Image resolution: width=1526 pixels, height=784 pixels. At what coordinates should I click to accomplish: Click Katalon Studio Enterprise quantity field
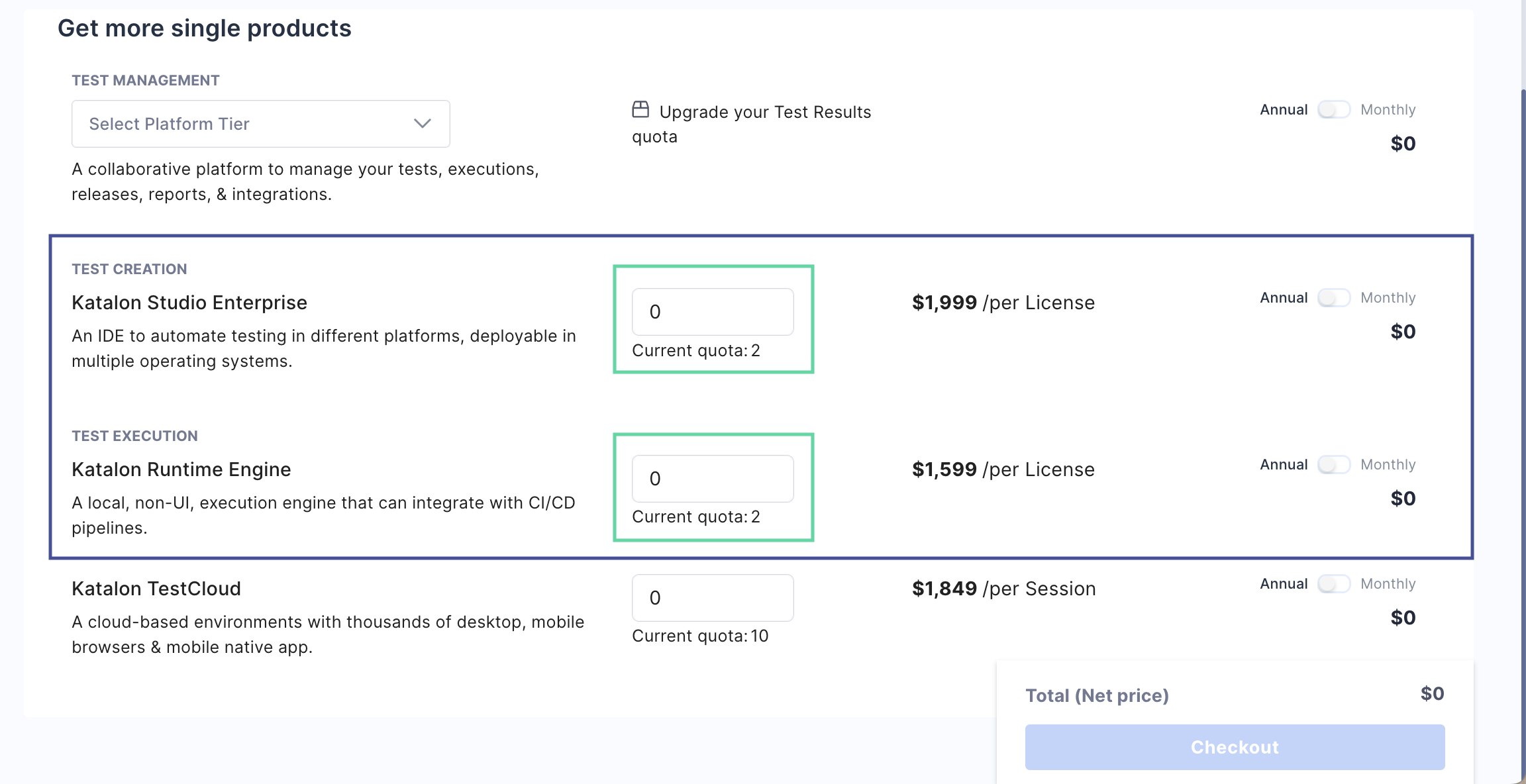(713, 312)
